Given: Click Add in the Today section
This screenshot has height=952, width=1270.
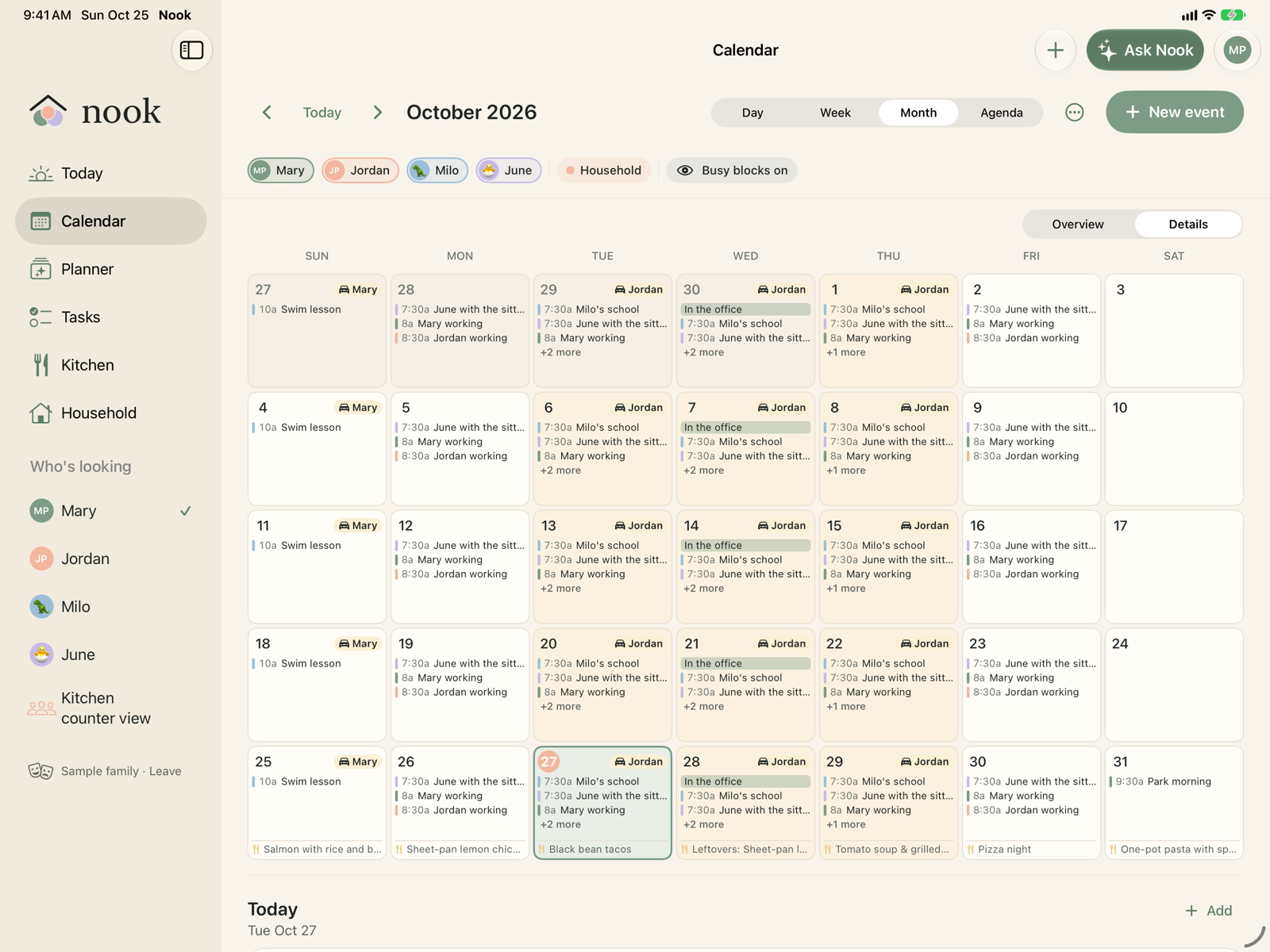Looking at the screenshot, I should (x=1209, y=911).
